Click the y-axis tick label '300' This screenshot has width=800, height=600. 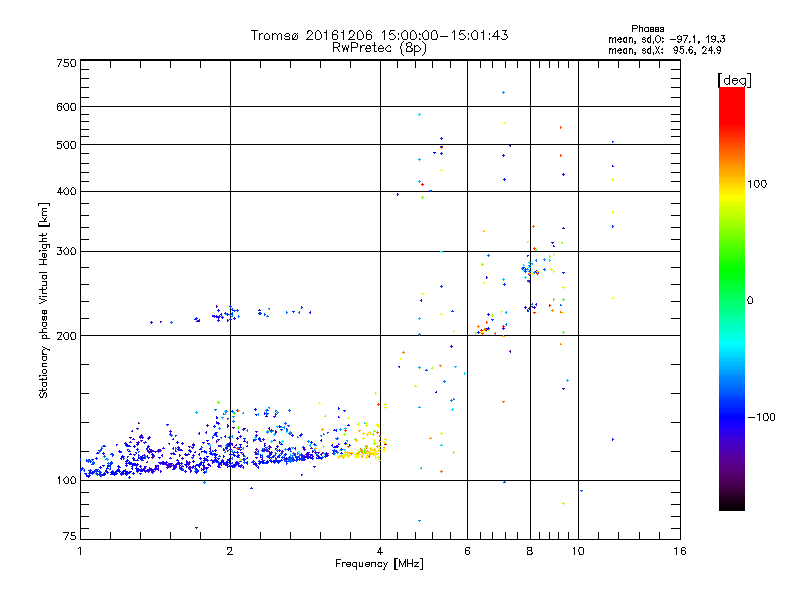67,252
